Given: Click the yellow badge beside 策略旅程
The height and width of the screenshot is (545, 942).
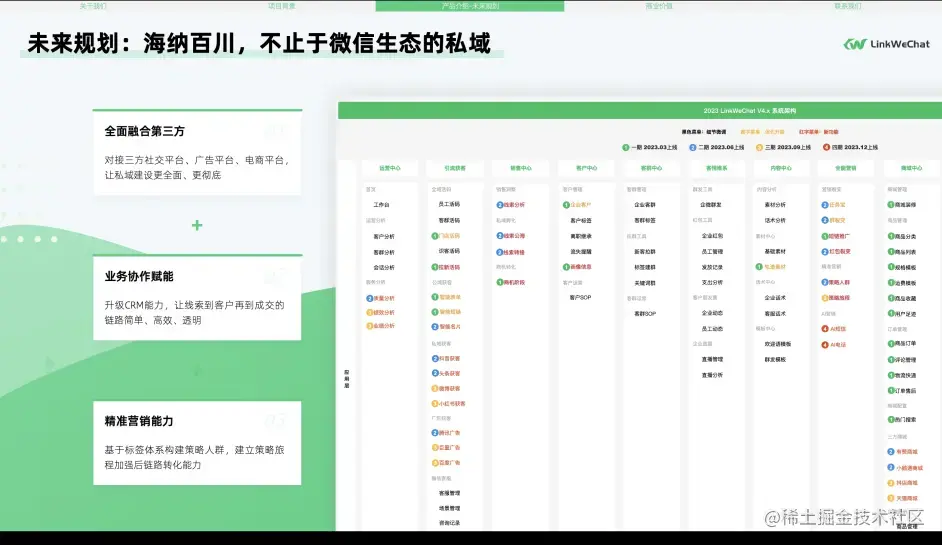Looking at the screenshot, I should (x=825, y=298).
